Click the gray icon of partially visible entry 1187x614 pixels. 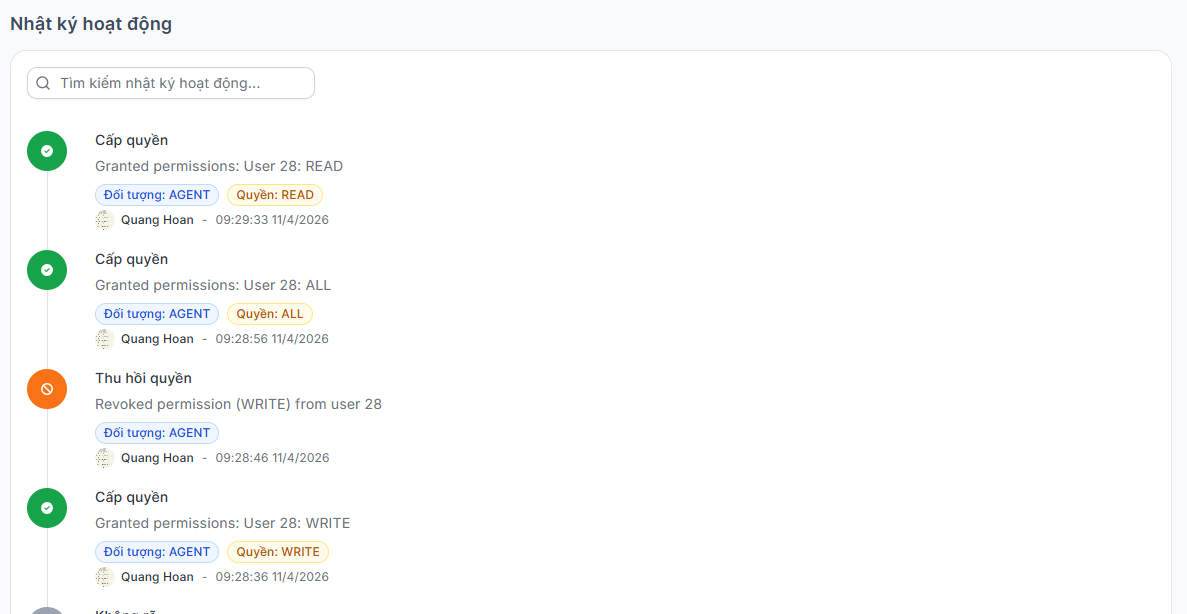click(x=47, y=610)
